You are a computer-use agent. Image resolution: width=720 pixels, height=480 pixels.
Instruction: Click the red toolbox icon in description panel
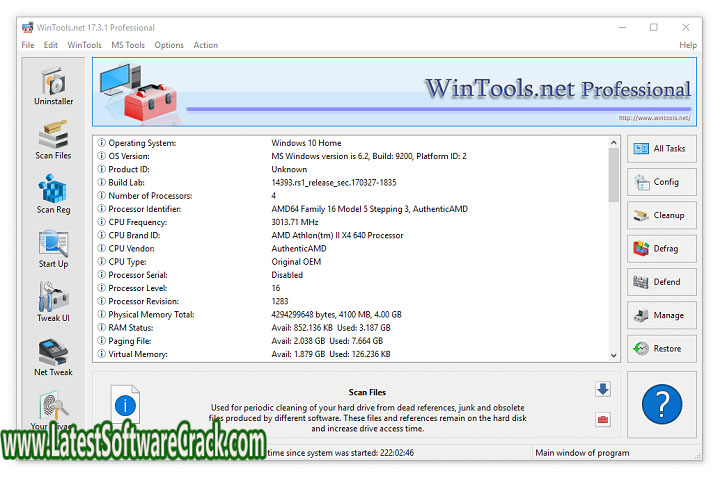coord(603,419)
